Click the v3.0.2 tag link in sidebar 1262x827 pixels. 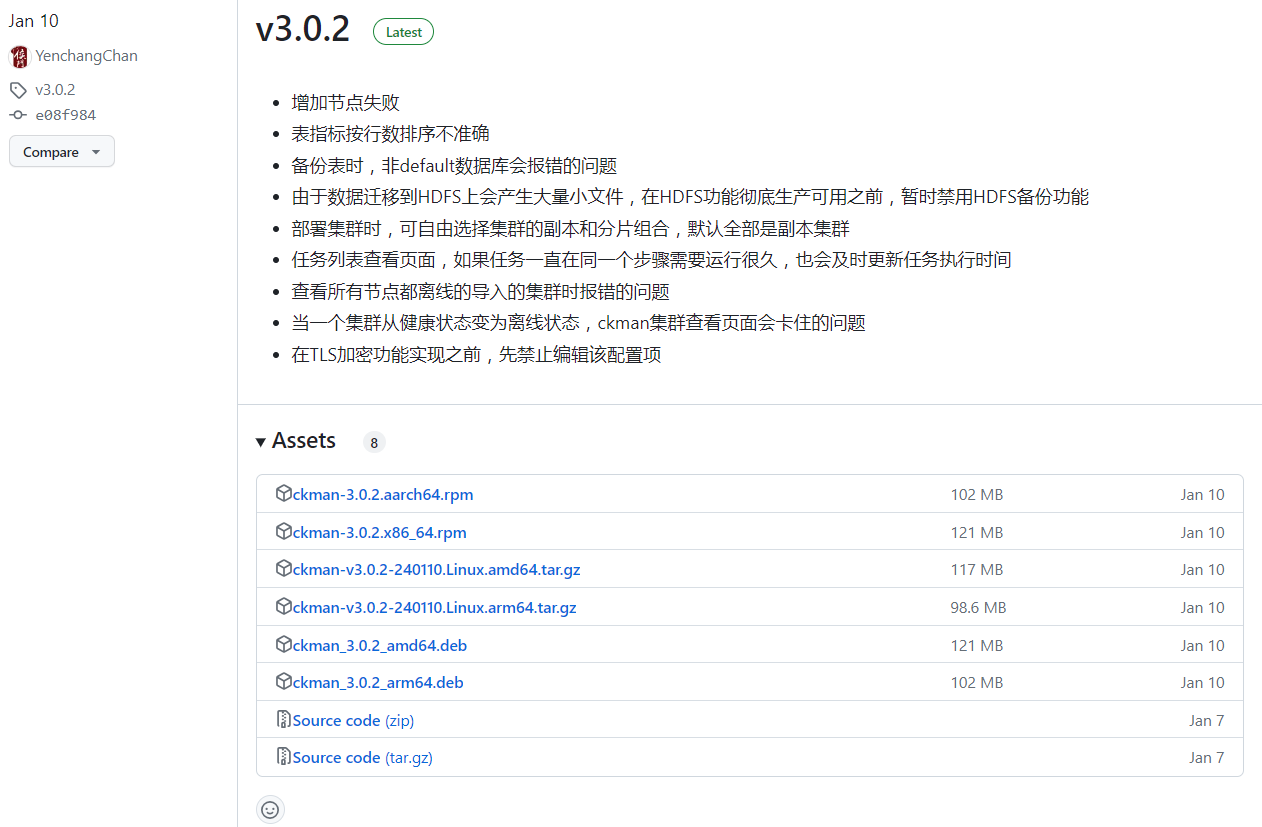55,90
